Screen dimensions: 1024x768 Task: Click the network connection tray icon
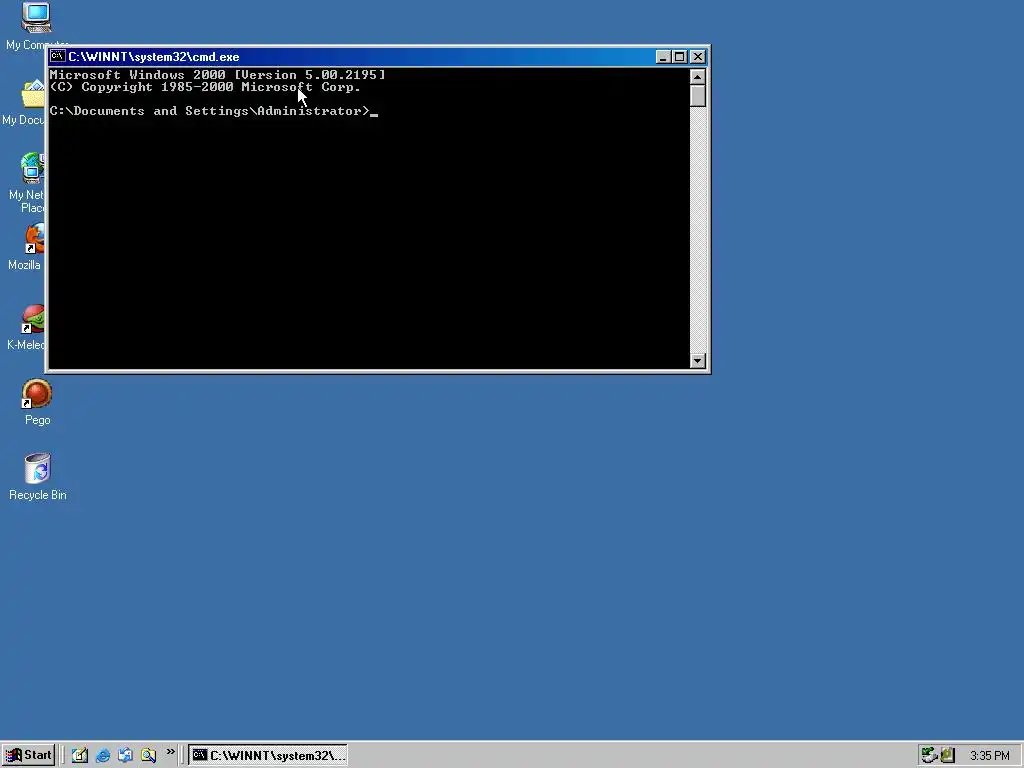(x=929, y=755)
